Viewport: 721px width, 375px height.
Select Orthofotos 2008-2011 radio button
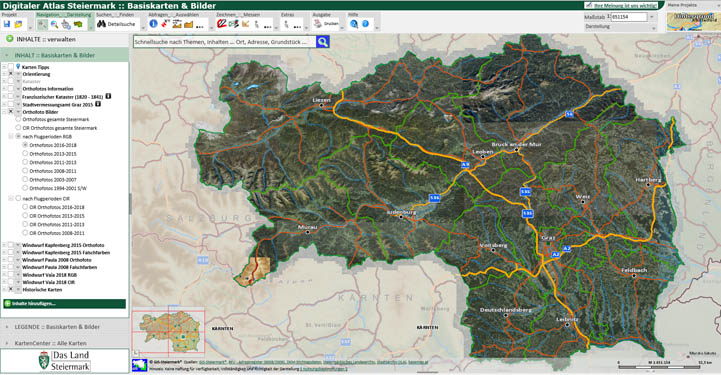click(25, 170)
